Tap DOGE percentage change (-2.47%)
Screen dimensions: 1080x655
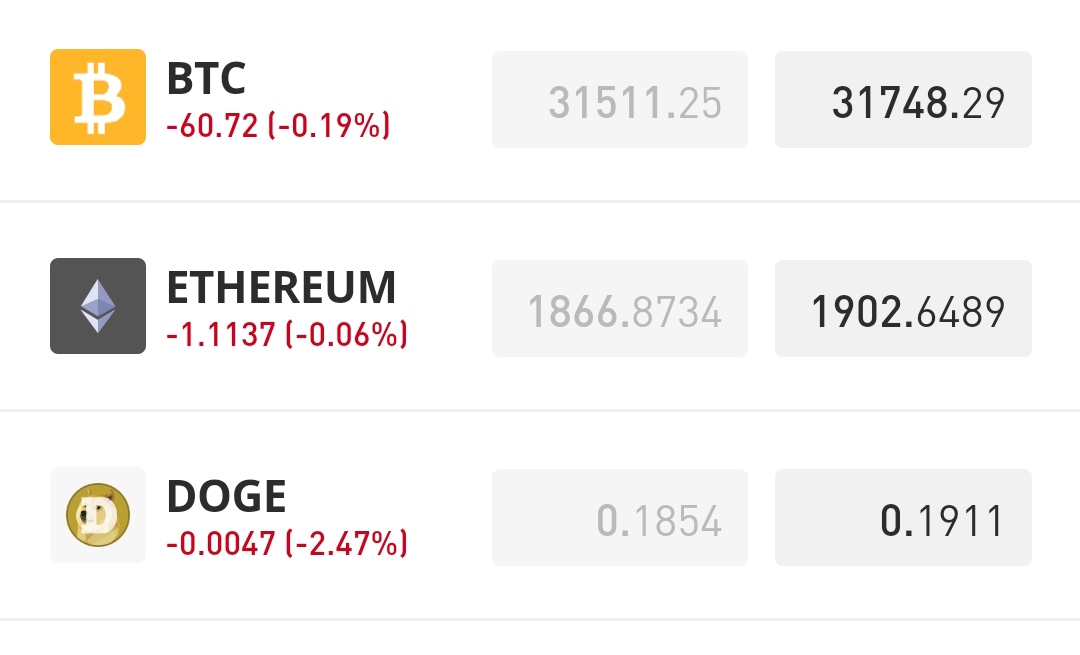coord(347,544)
